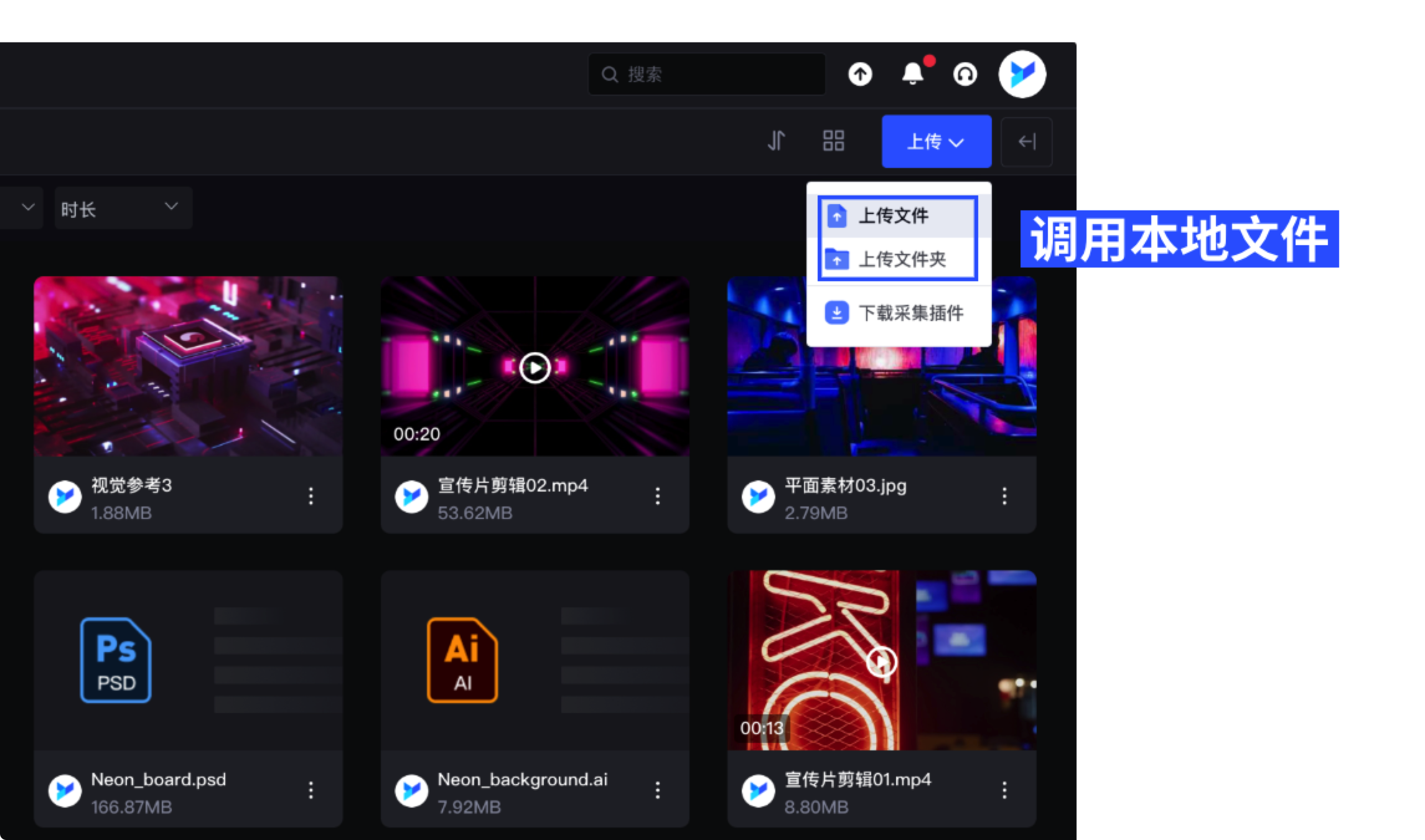Open the user profile avatar
The image size is (1425, 840).
tap(1022, 74)
